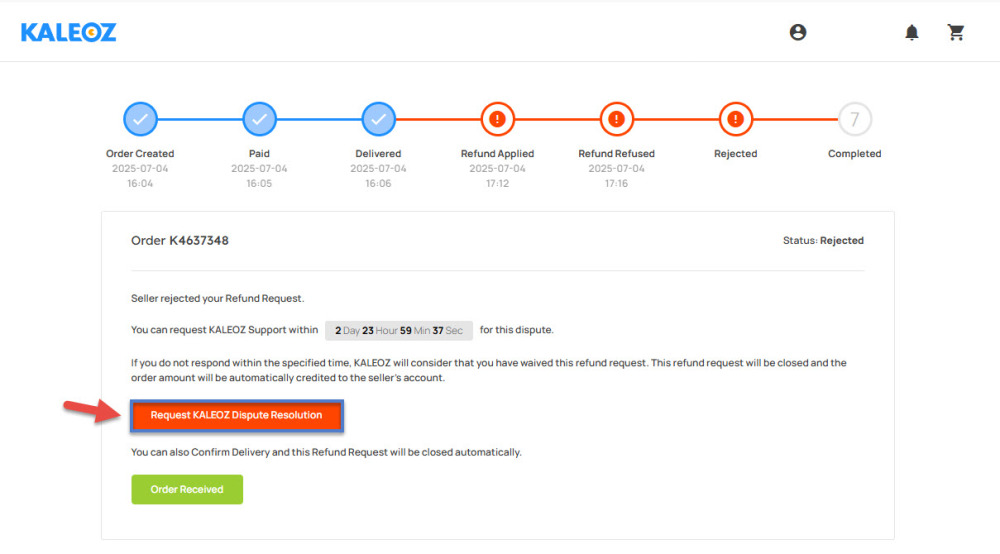Select the Paid step checkmark circle

(259, 119)
